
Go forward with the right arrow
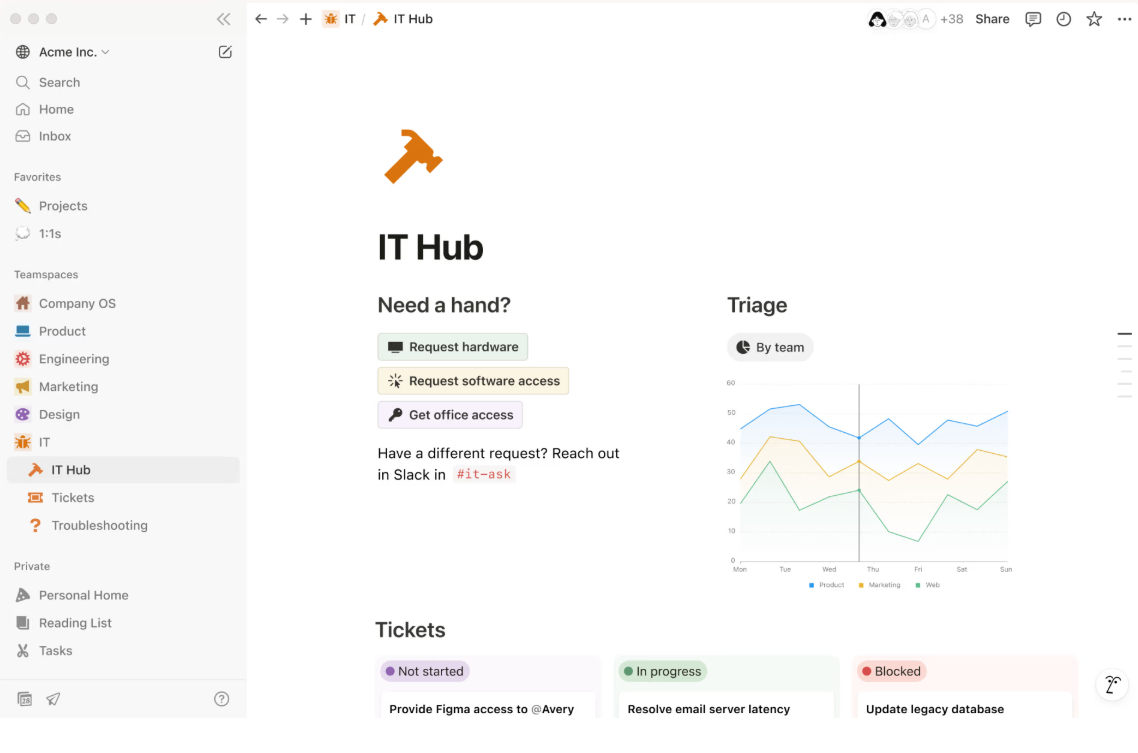tap(283, 20)
